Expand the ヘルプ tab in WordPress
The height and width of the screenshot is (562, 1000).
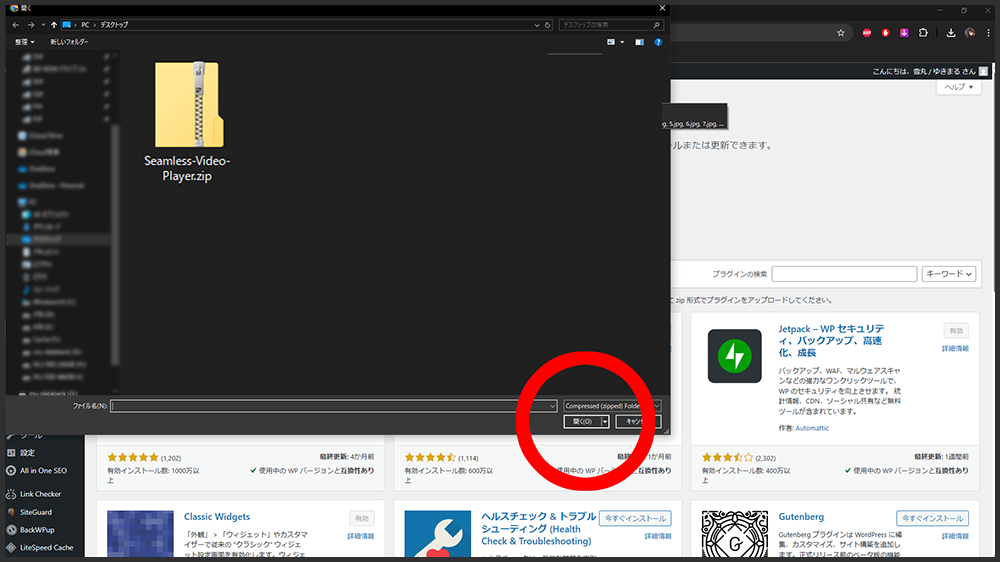coord(959,87)
